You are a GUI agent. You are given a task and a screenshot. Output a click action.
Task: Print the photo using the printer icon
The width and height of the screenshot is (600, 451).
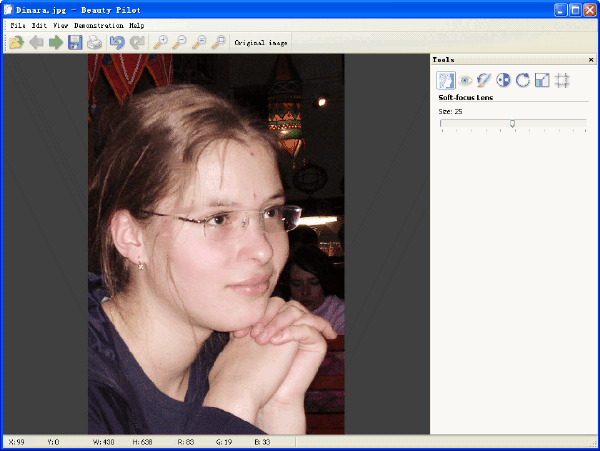[x=94, y=43]
